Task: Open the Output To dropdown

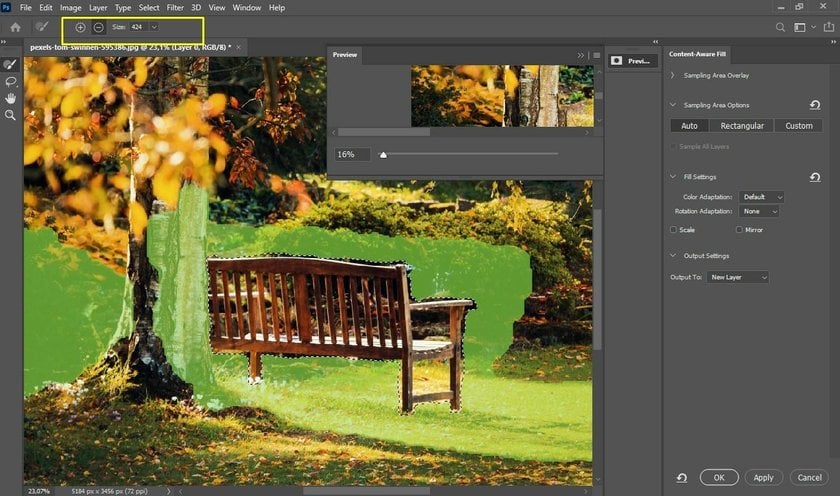Action: [x=738, y=277]
